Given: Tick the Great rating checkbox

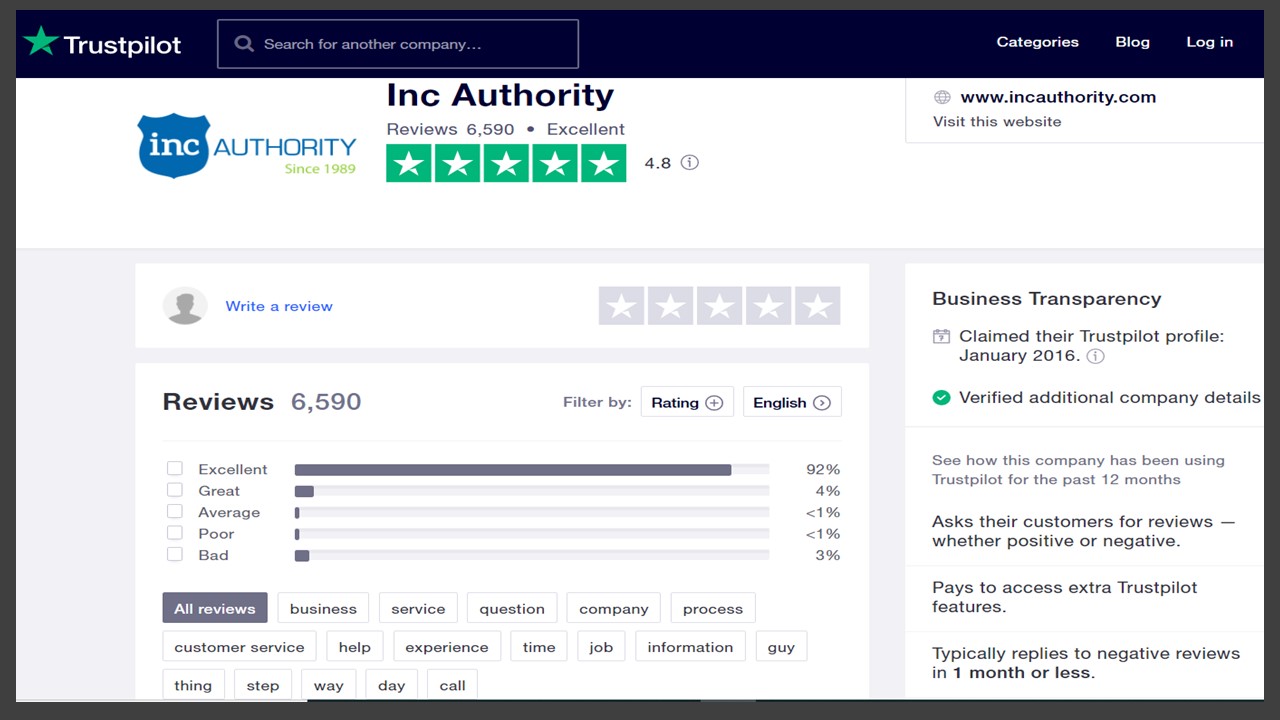Looking at the screenshot, I should (175, 490).
